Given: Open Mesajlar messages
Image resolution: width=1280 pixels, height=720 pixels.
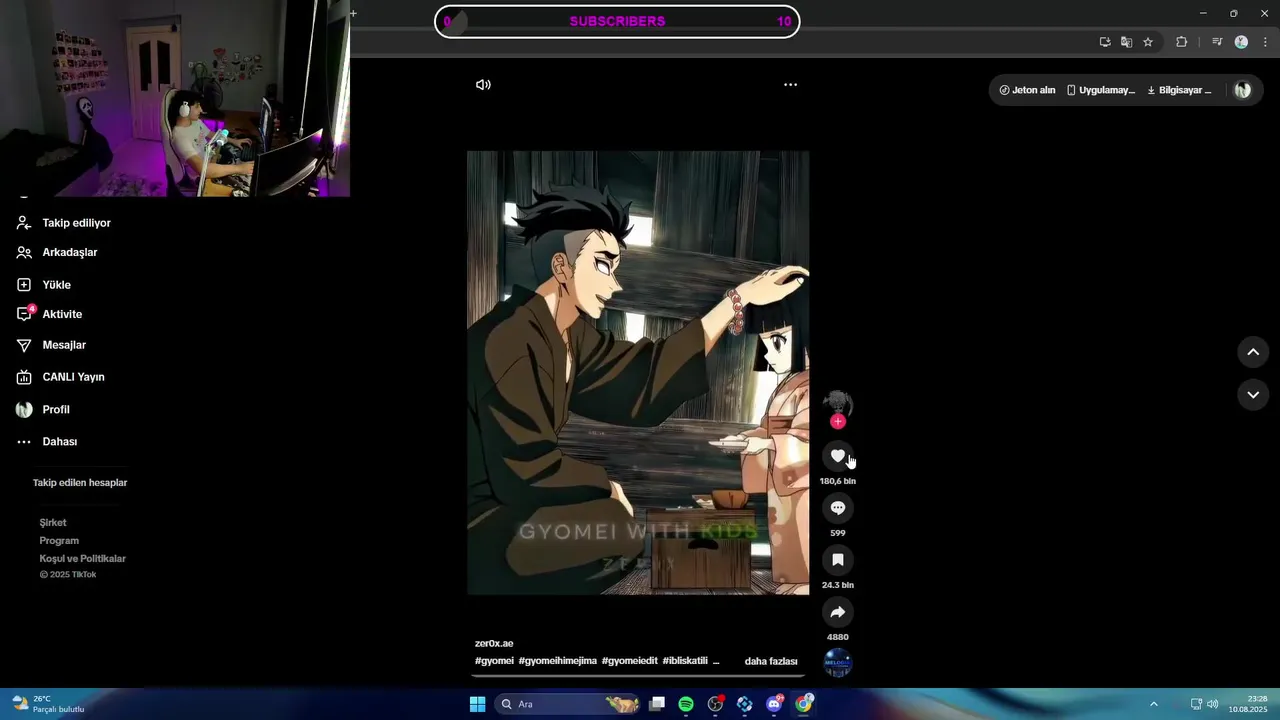Looking at the screenshot, I should 51,345.
